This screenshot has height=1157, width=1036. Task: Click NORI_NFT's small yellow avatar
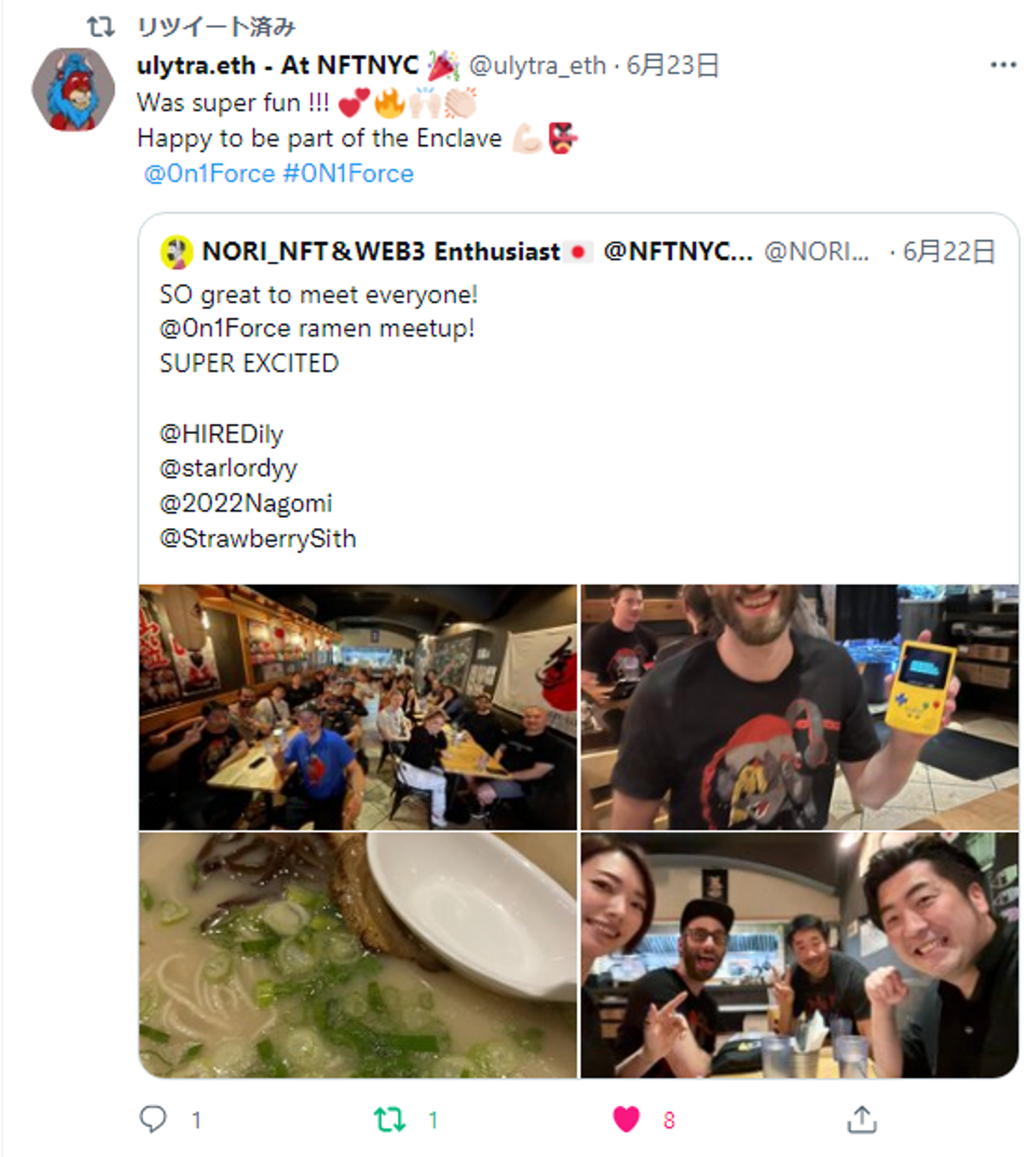coord(176,252)
